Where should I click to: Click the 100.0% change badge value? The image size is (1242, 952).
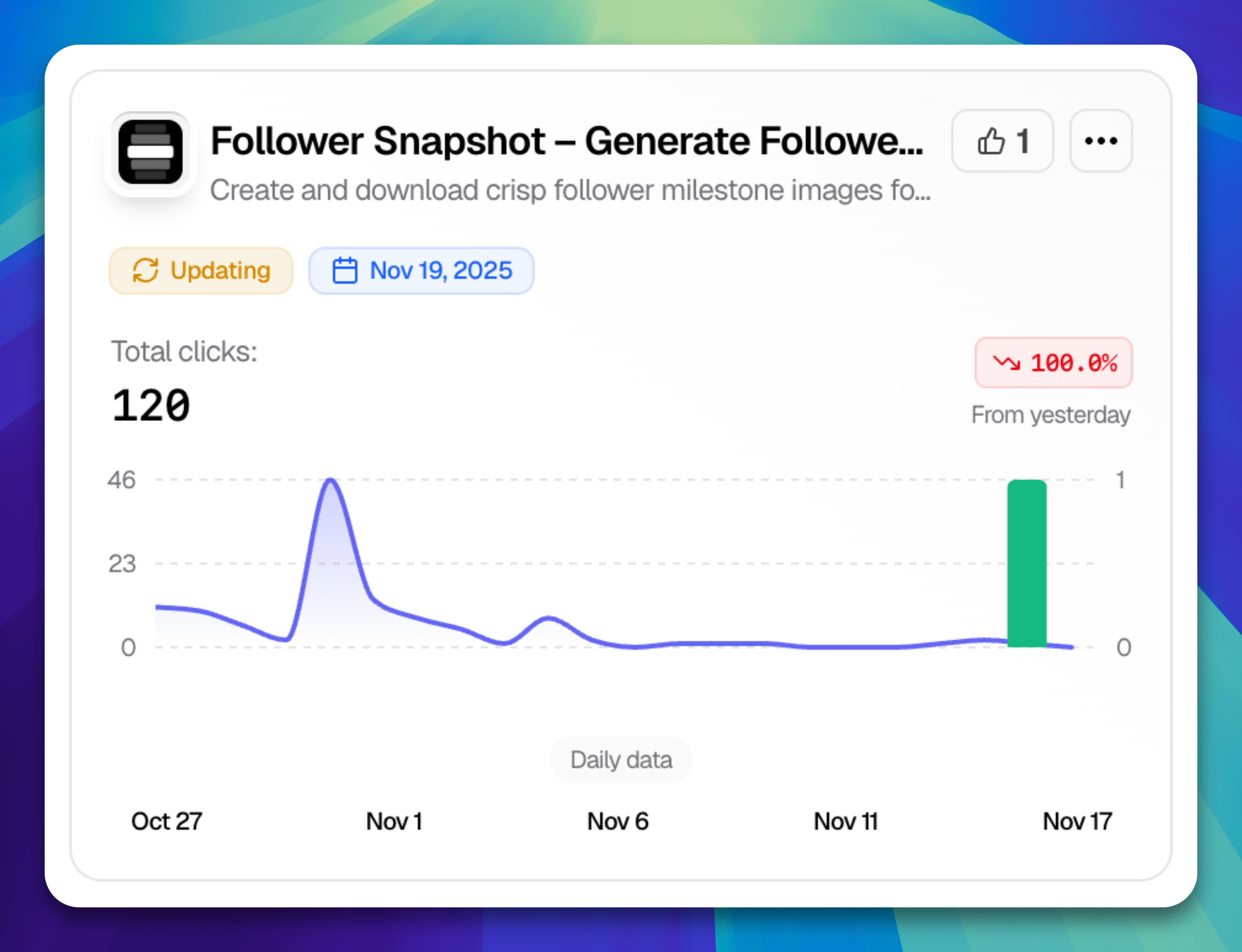click(1074, 363)
